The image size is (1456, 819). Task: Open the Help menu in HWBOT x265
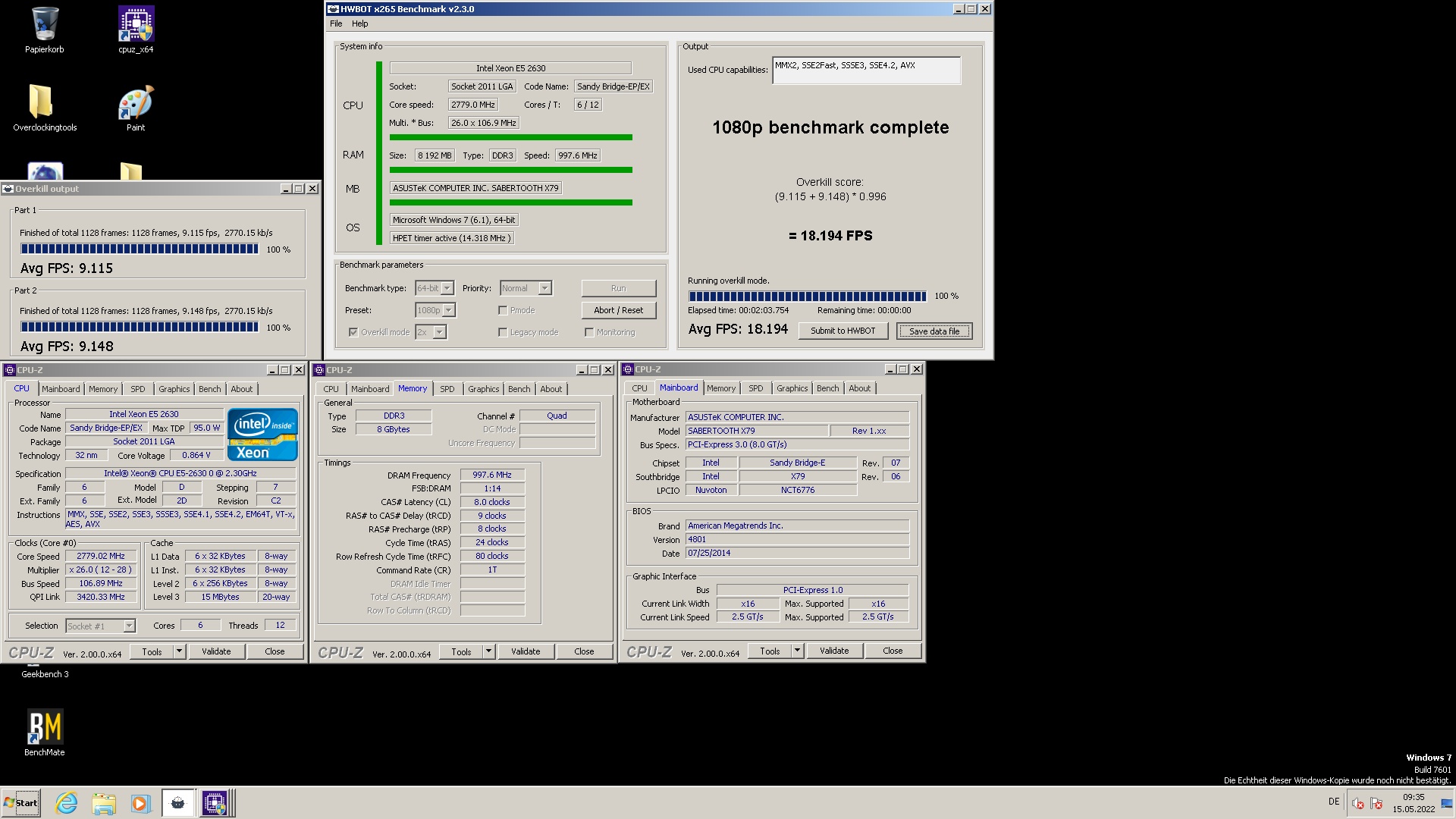coord(360,24)
